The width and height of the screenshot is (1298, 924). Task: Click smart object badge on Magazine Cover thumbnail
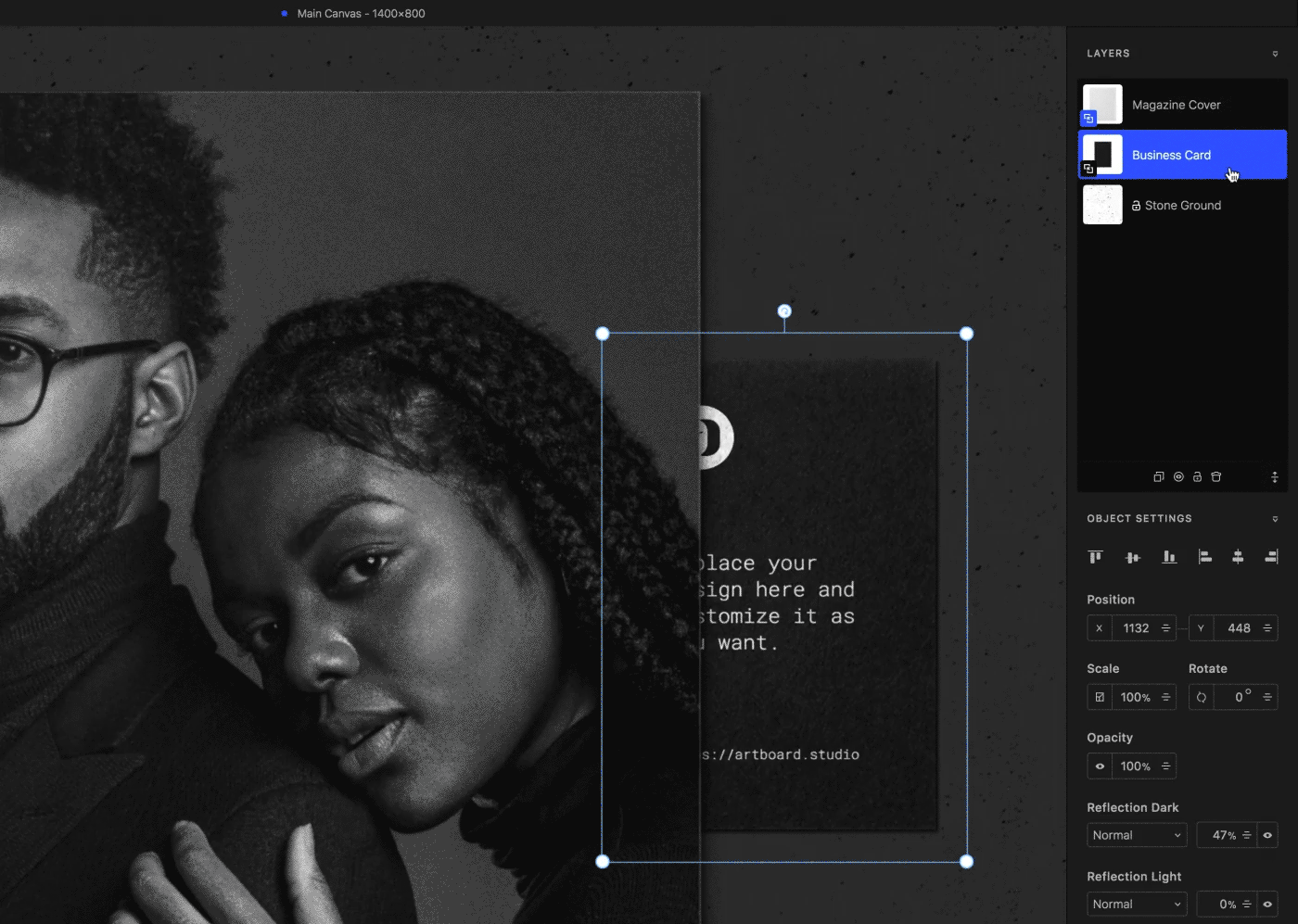(x=1088, y=119)
